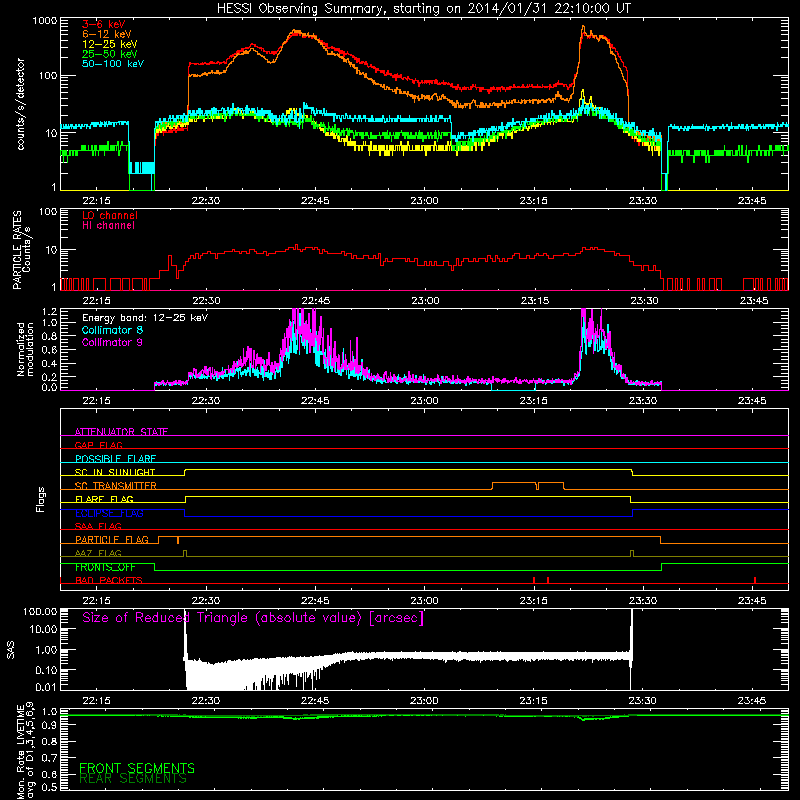Click the 0.9 value on livetime axis
This screenshot has height=800, width=800.
[x=50, y=725]
